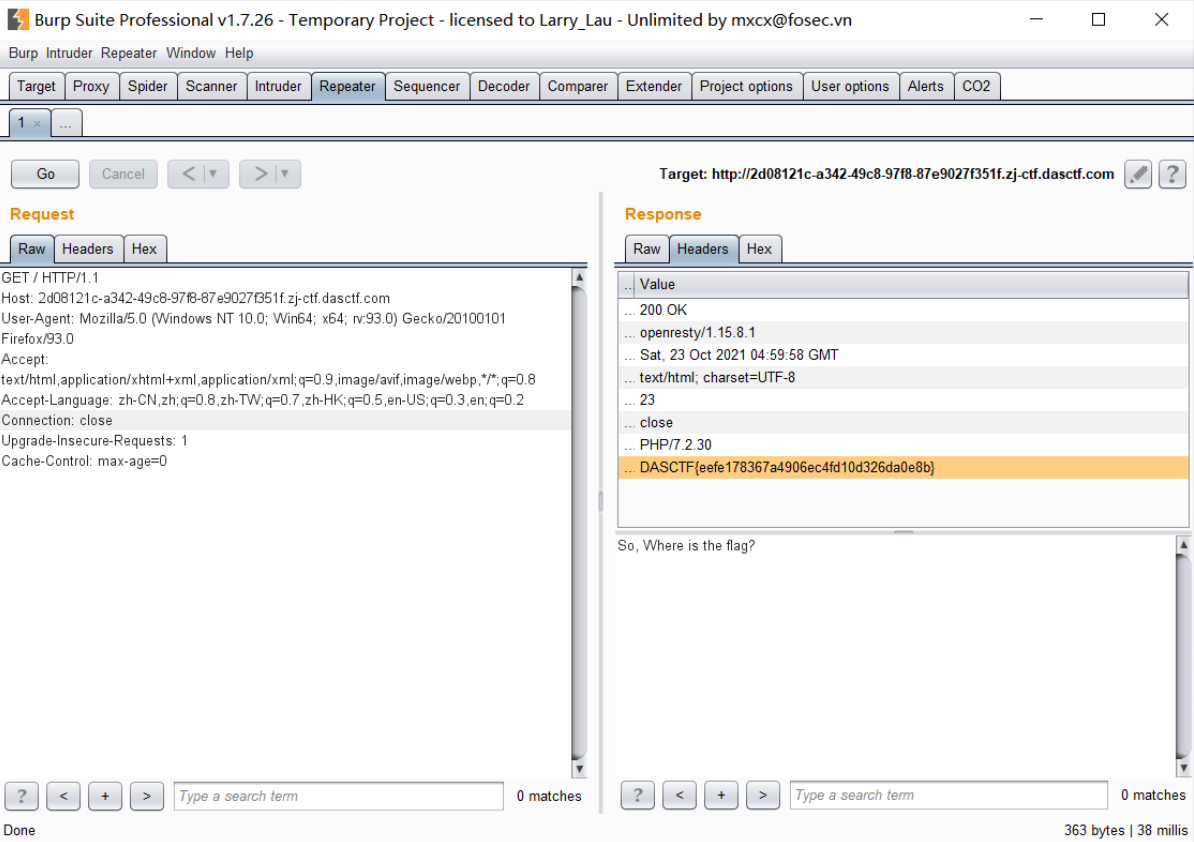Open the Help menu

(239, 53)
